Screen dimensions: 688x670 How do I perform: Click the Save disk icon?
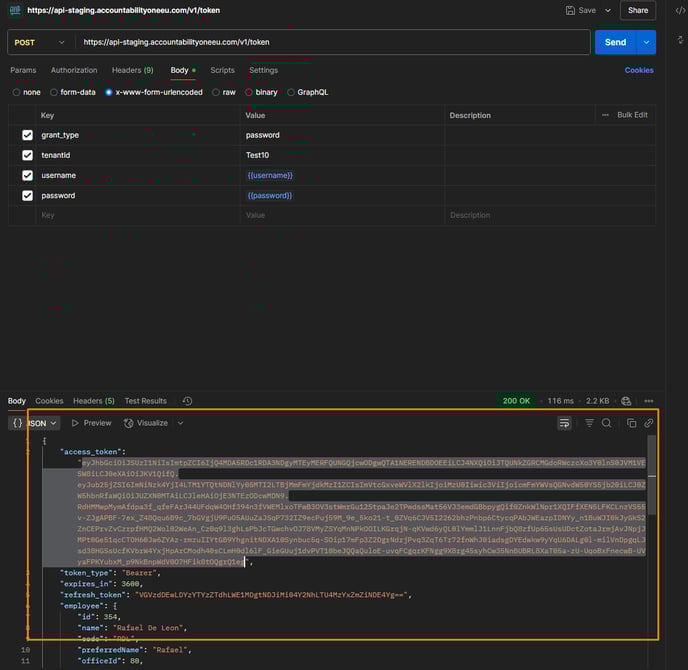click(570, 10)
